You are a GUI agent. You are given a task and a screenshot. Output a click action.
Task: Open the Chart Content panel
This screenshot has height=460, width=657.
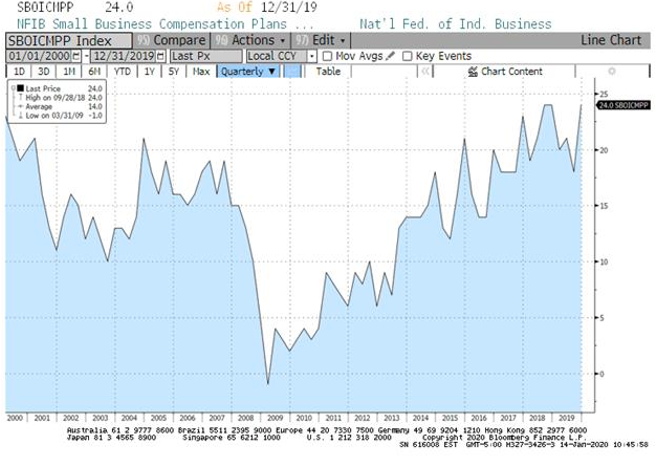(506, 72)
